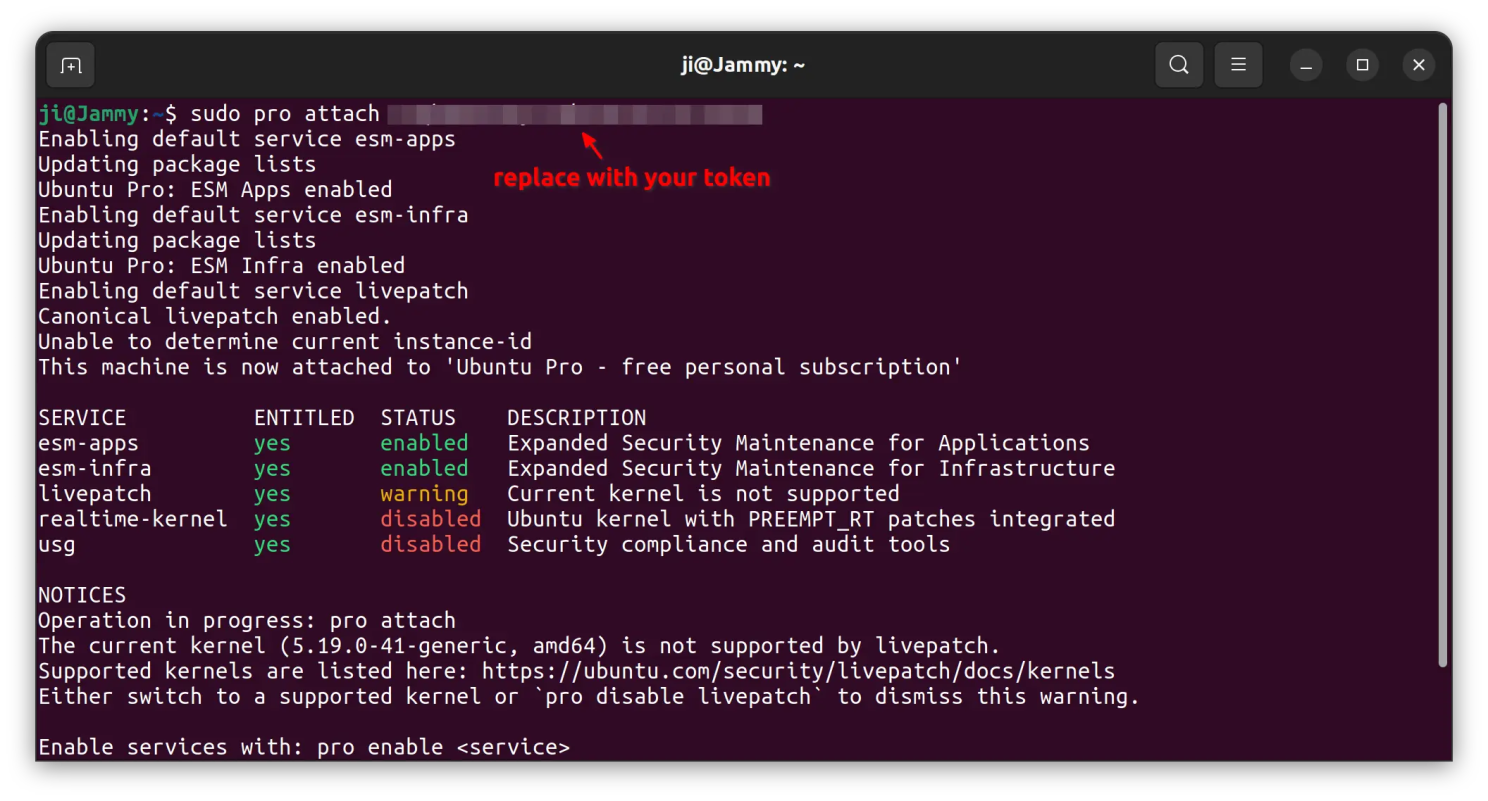
Task: Open the hamburger menu
Action: pyautogui.click(x=1238, y=65)
